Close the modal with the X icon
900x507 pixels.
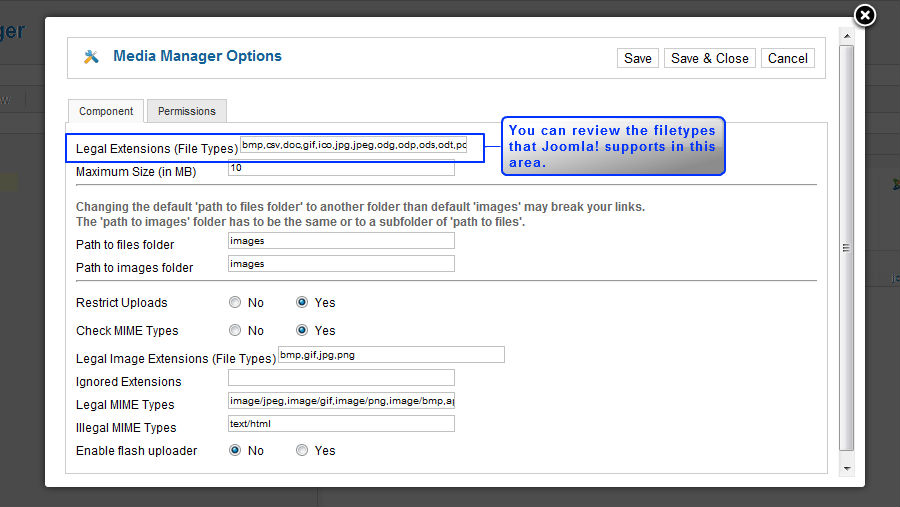(865, 15)
